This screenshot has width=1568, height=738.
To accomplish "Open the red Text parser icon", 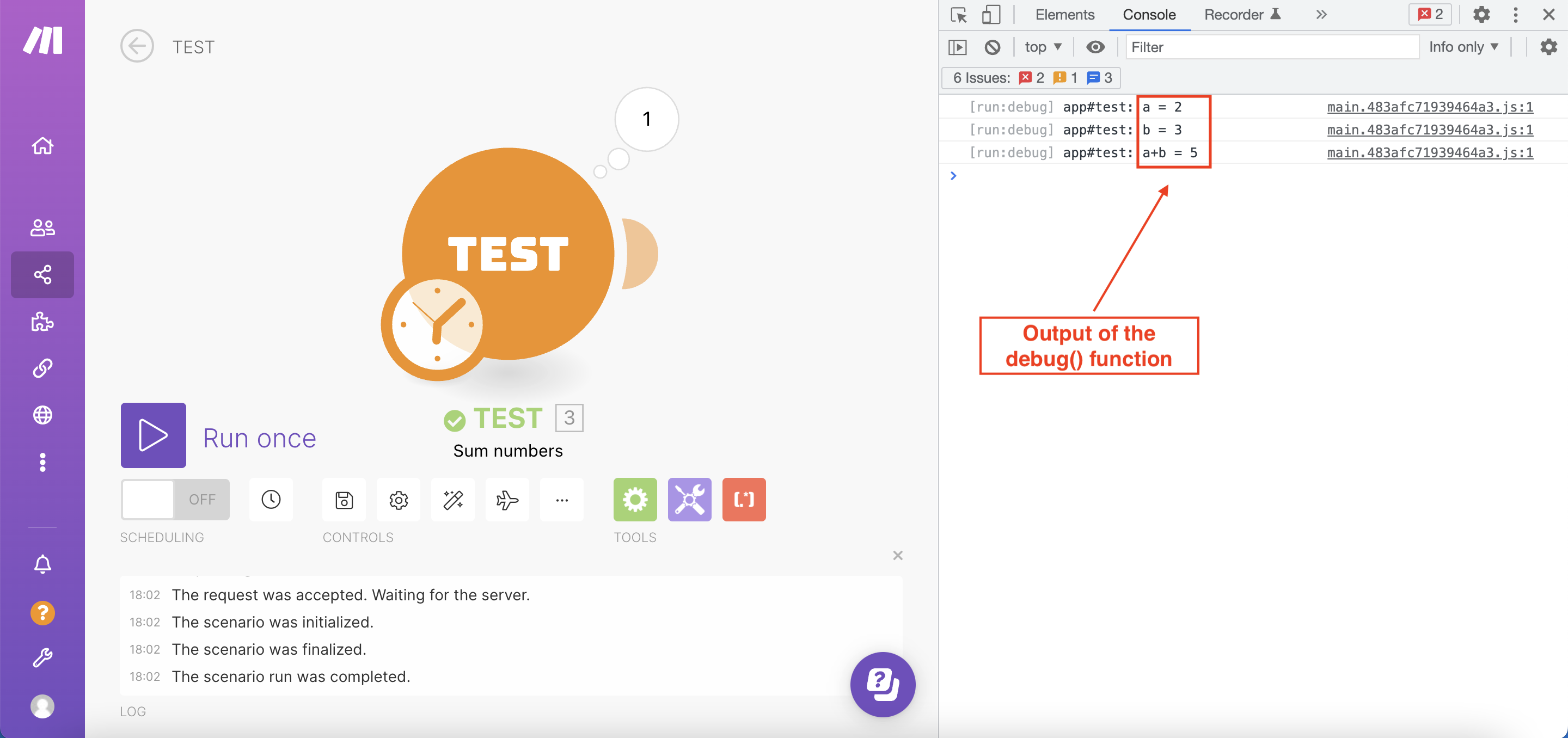I will 743,500.
